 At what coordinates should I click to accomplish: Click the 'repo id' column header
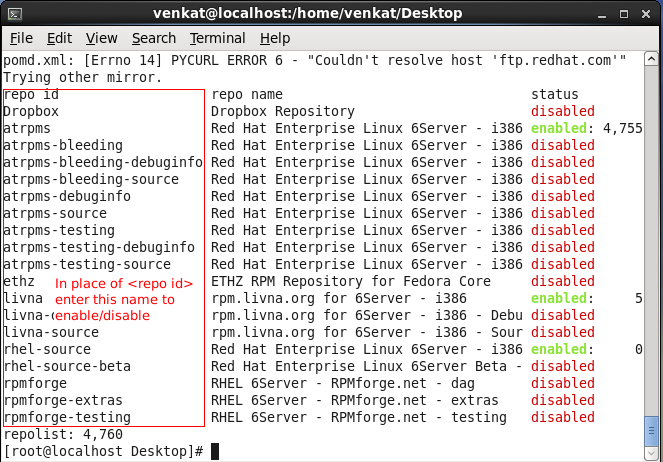31,95
